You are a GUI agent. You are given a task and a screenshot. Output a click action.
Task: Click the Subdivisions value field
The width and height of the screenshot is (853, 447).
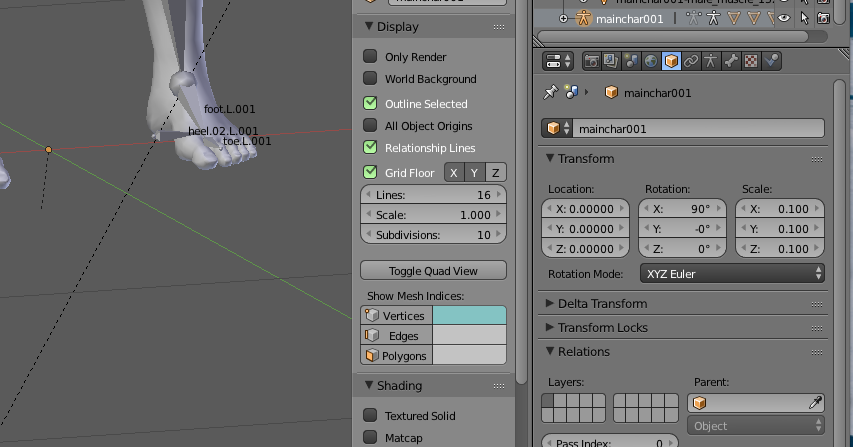click(433, 234)
